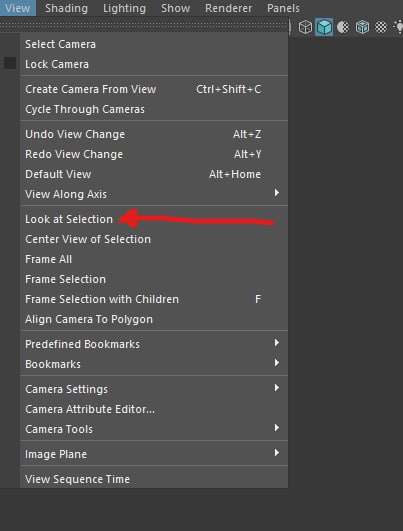Click the wireframe cube icon
This screenshot has width=403, height=531.
(305, 27)
